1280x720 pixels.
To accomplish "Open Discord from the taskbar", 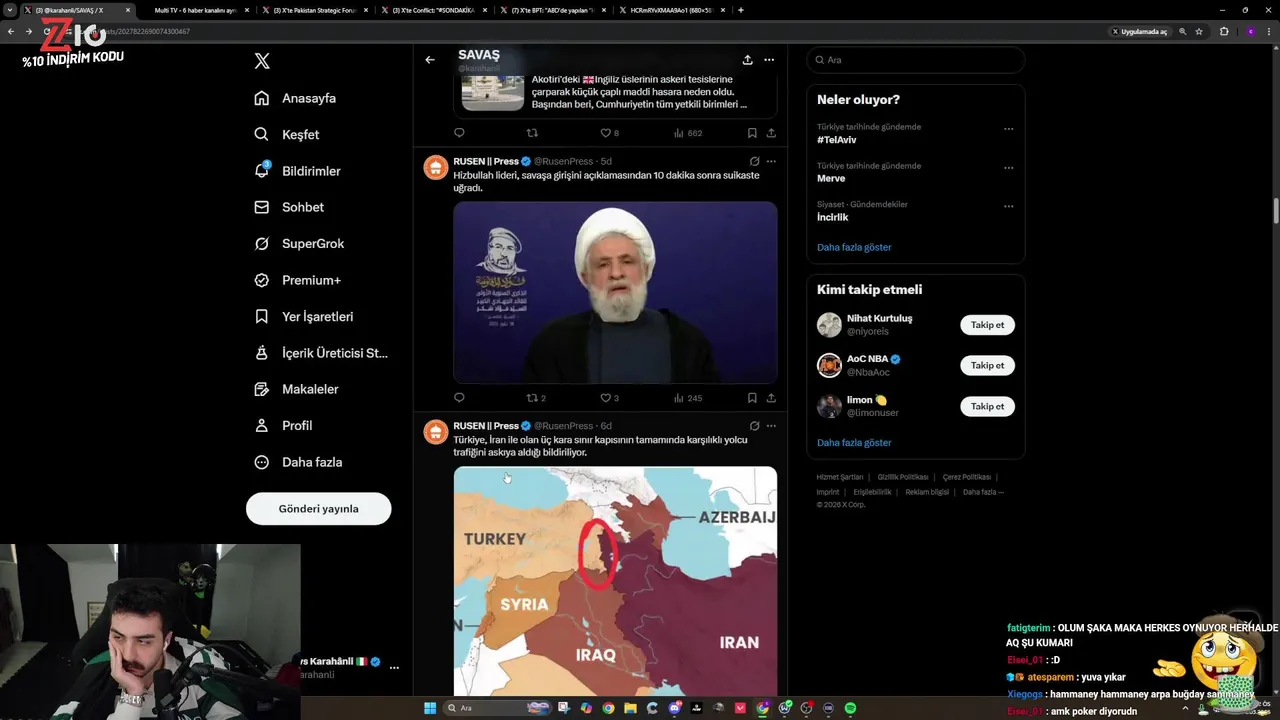I will 676,708.
